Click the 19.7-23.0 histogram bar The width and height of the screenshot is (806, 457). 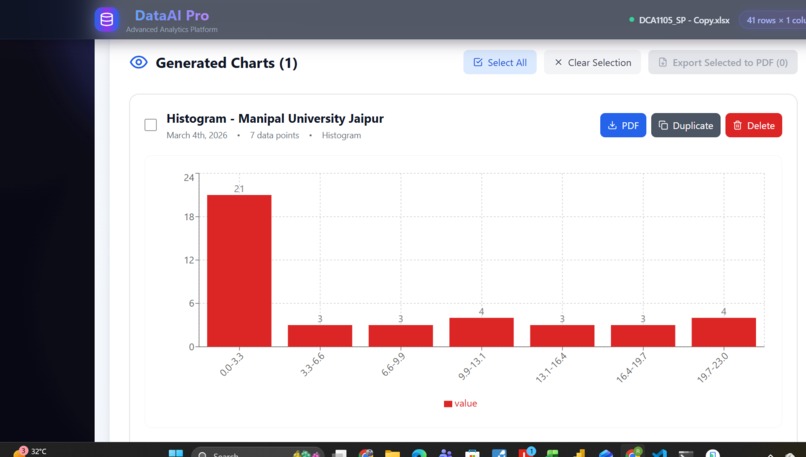(x=723, y=332)
